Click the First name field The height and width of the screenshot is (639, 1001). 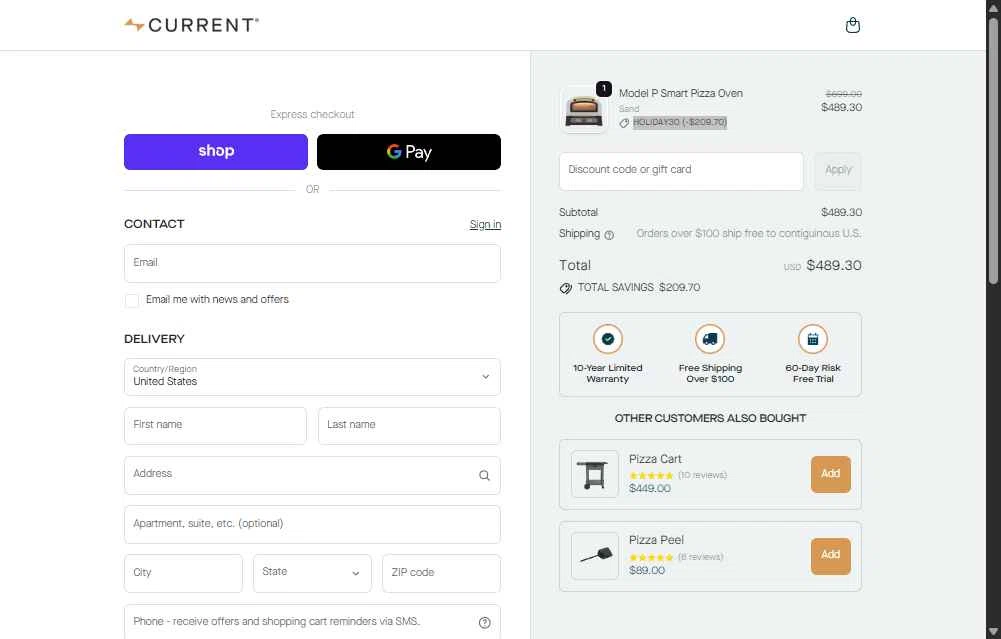click(x=215, y=426)
